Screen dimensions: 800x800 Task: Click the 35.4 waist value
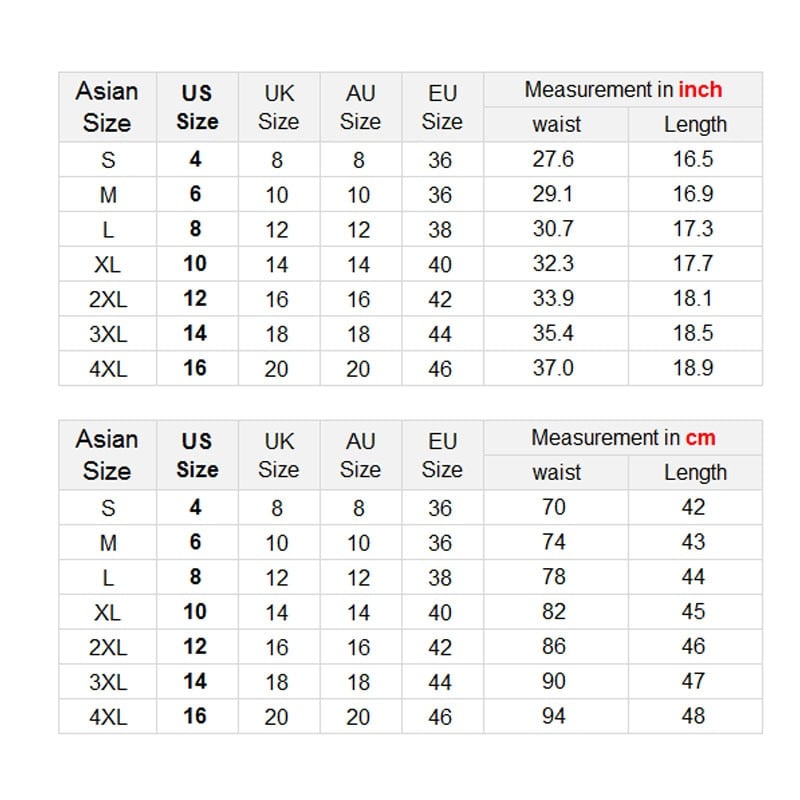coord(553,333)
